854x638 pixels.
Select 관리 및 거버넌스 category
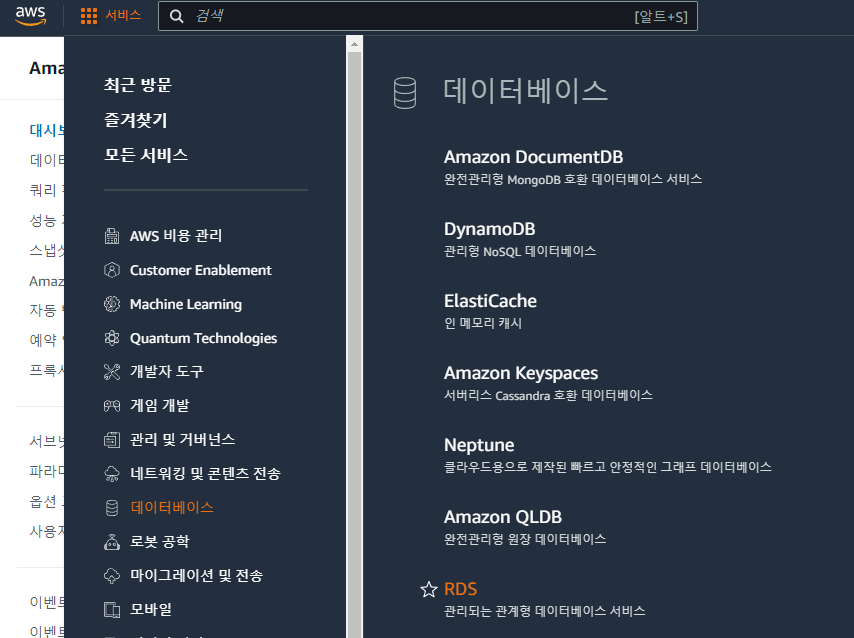182,440
